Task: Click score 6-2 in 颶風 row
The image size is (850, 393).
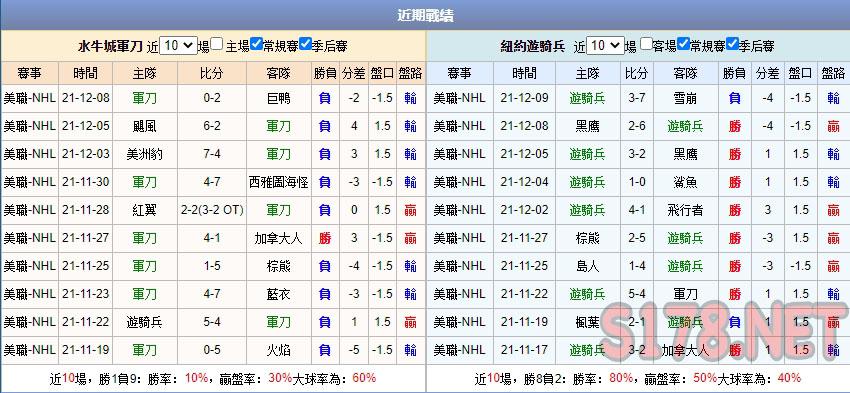Action: tap(211, 126)
